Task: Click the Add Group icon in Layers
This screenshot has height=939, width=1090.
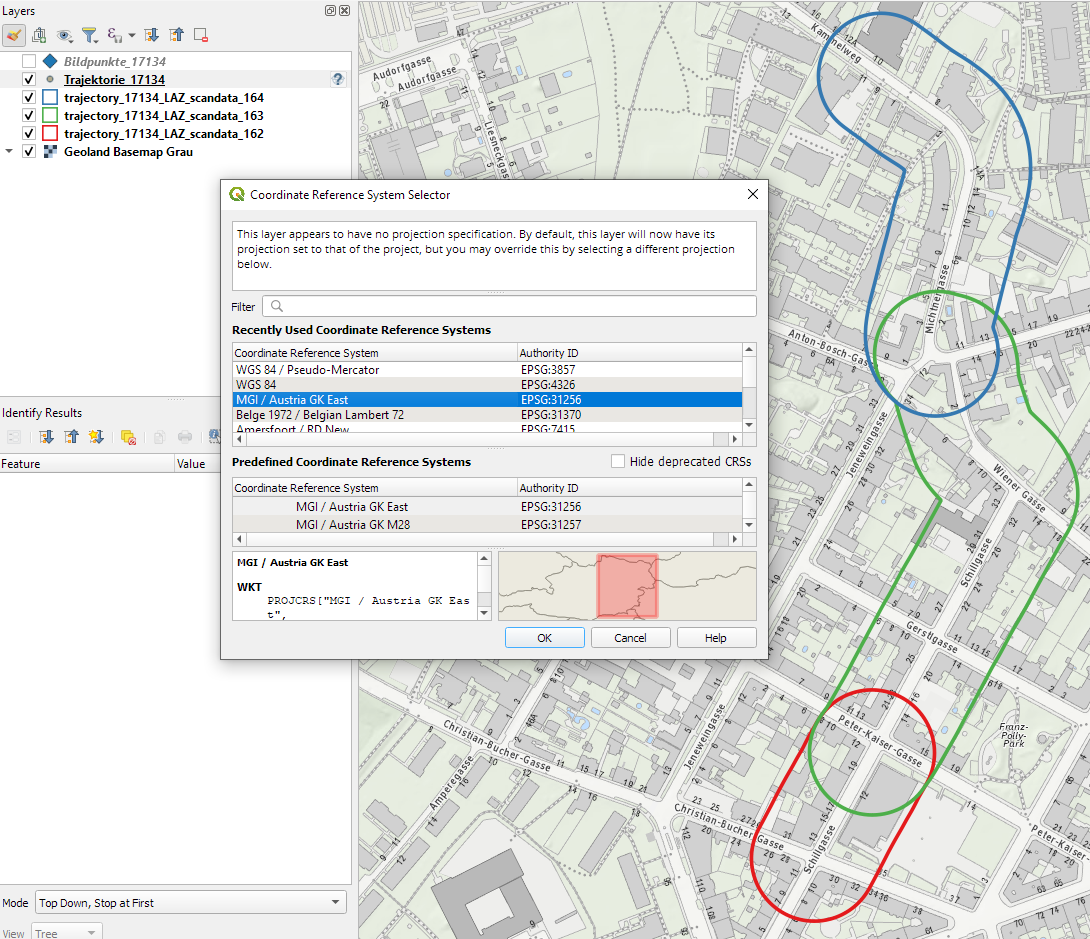Action: pyautogui.click(x=39, y=36)
